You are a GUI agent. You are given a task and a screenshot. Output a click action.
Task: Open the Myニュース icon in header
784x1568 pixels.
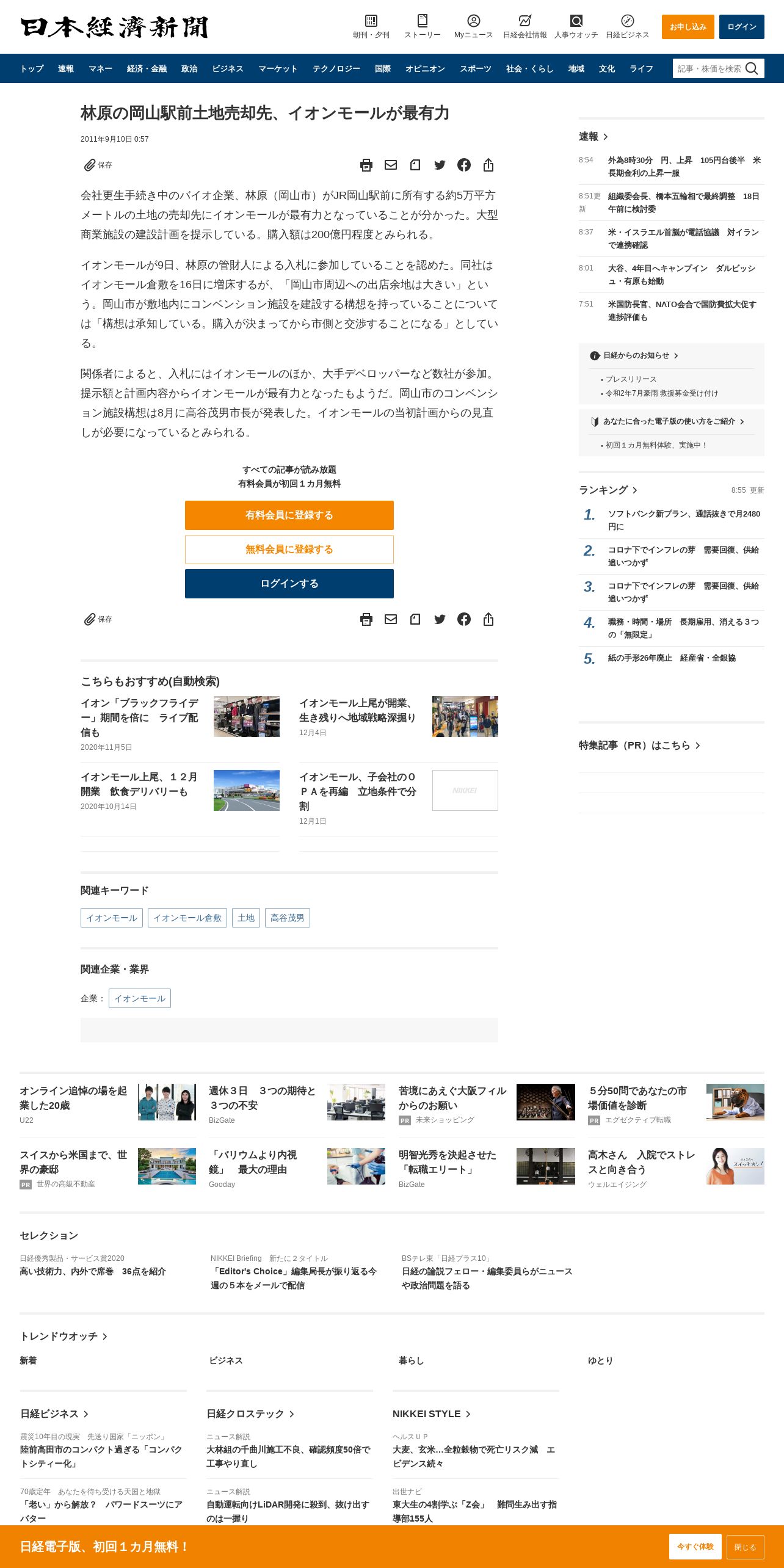tap(473, 21)
